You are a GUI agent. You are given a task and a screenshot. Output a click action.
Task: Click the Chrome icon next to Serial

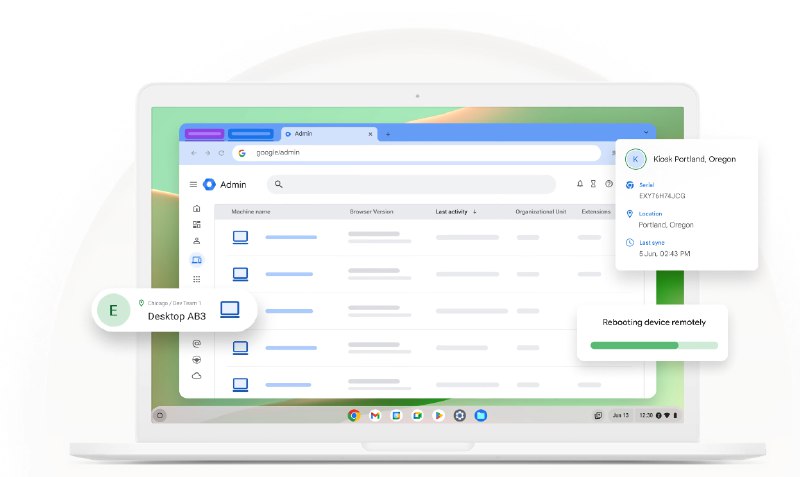630,185
